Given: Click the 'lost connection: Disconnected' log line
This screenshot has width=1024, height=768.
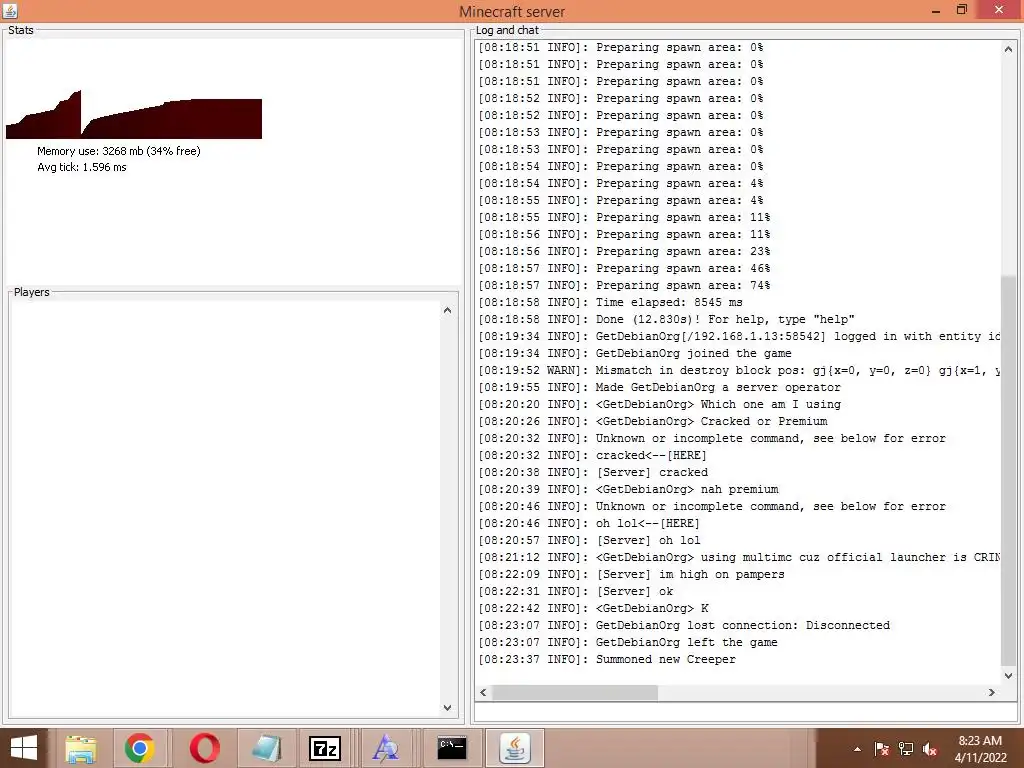Looking at the screenshot, I should coord(684,626).
